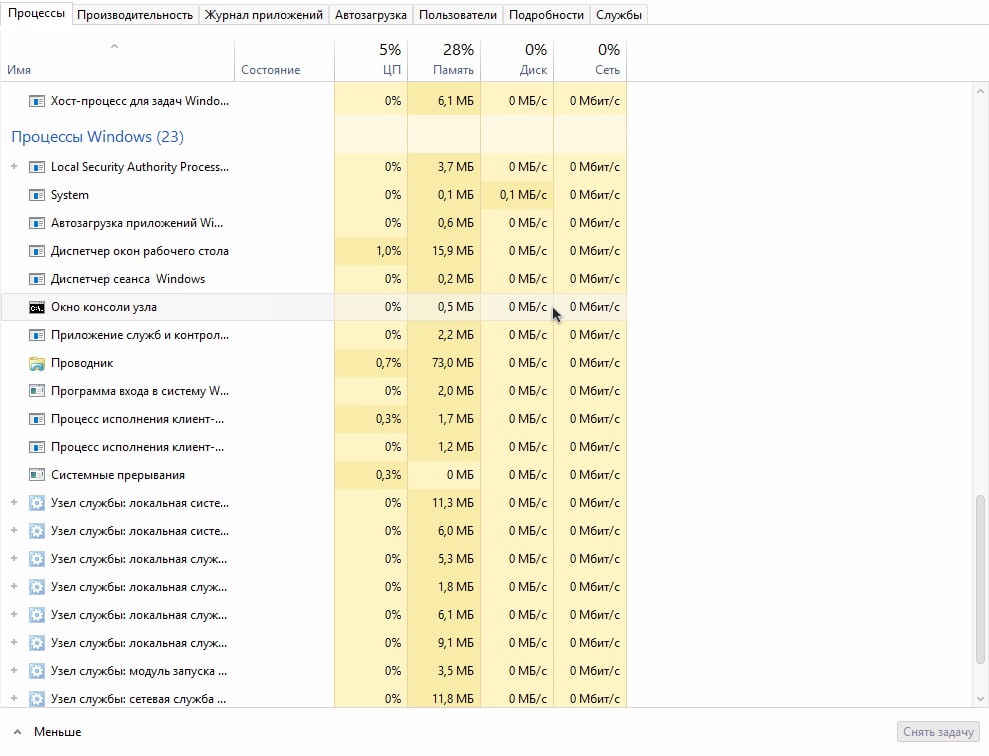989x756 pixels.
Task: Click the scrollbar up arrow
Action: [980, 91]
